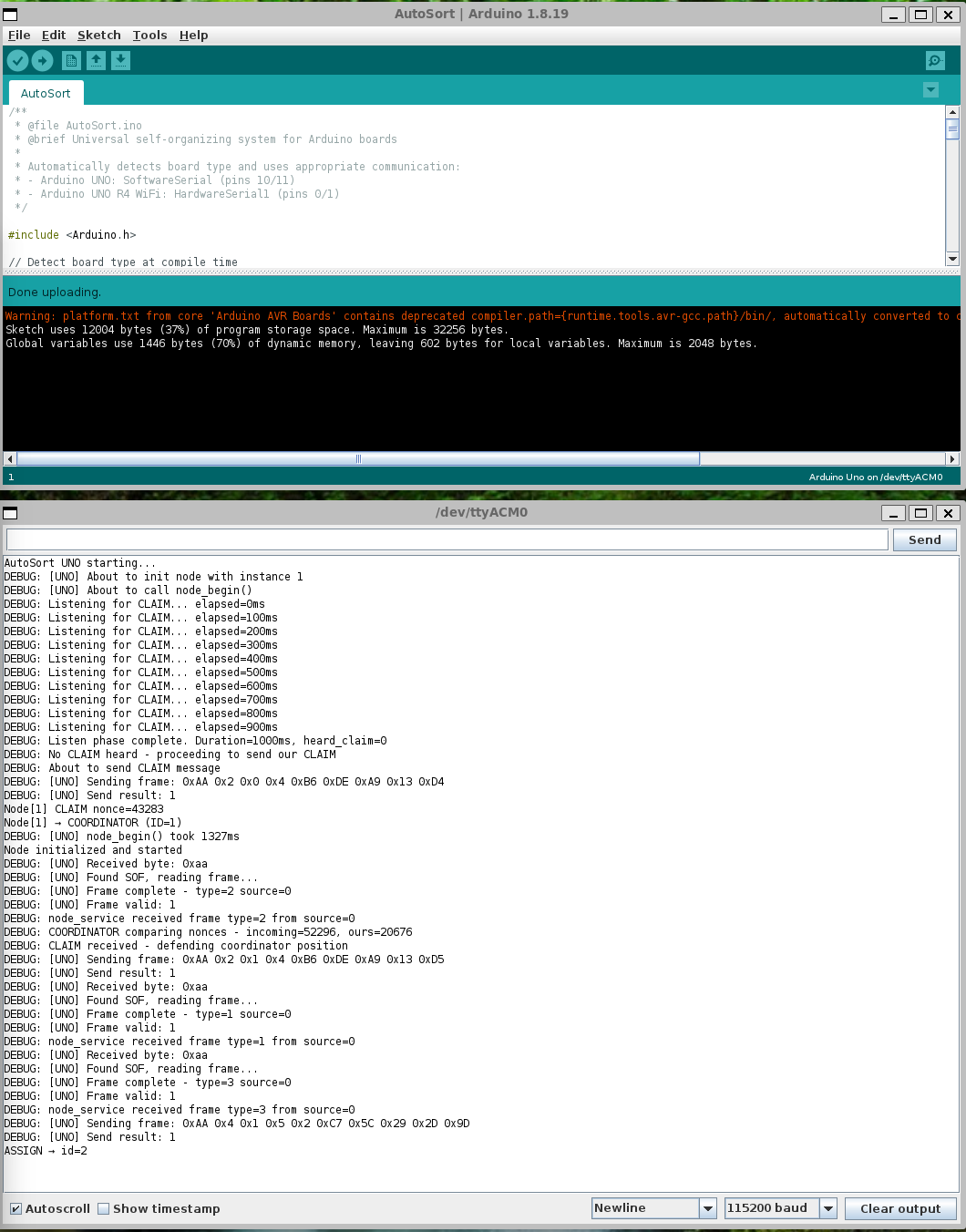Click 'Sketch uses 12004 bytes' console line
The width and height of the screenshot is (966, 1232).
coord(256,330)
